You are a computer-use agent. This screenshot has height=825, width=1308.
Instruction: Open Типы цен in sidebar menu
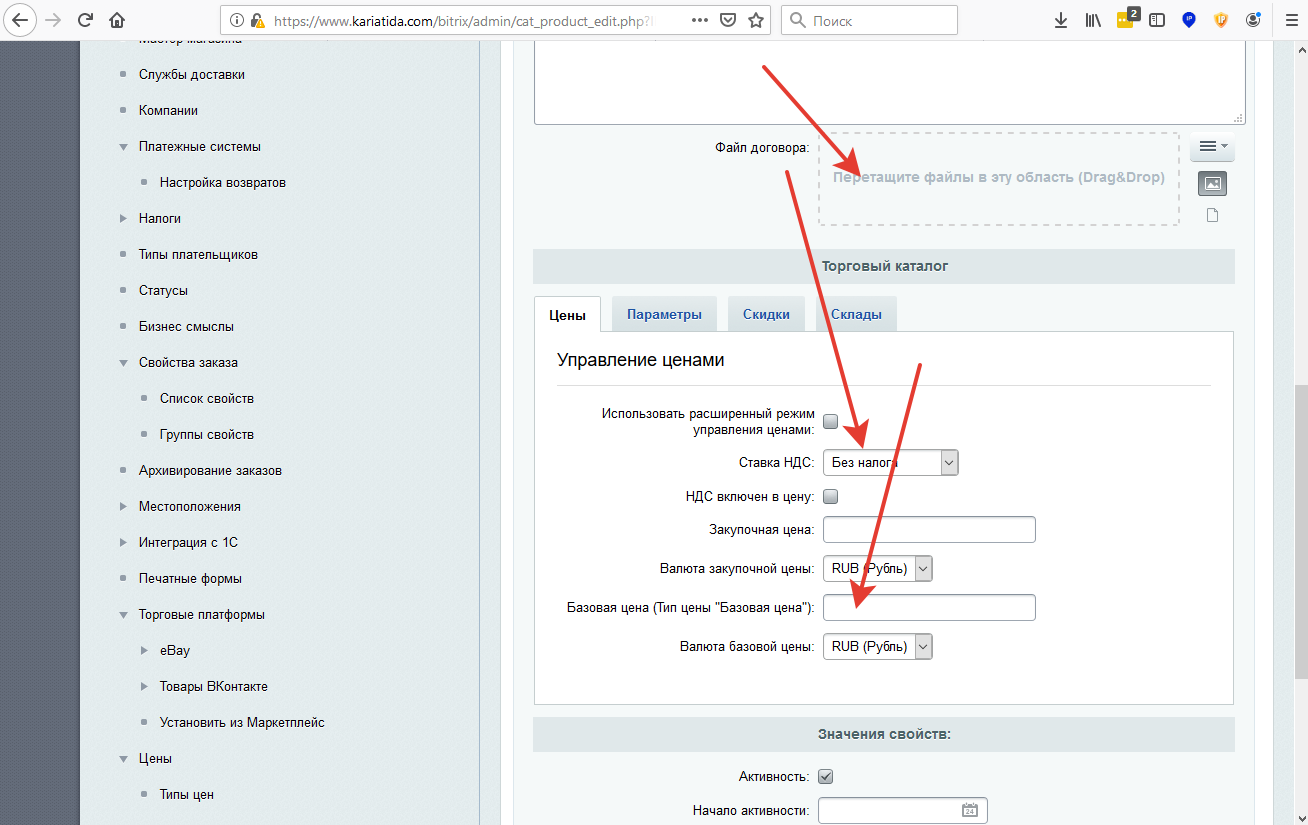186,794
